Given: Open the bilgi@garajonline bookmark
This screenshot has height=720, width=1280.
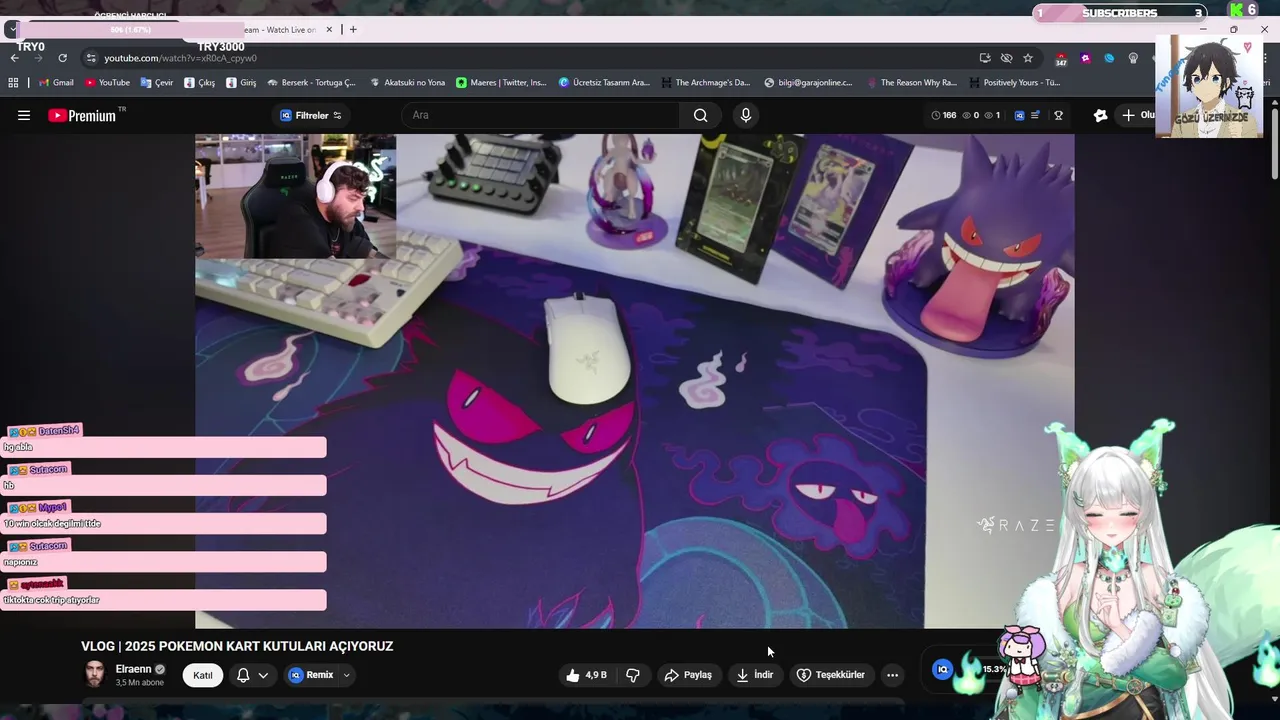Looking at the screenshot, I should (x=807, y=83).
